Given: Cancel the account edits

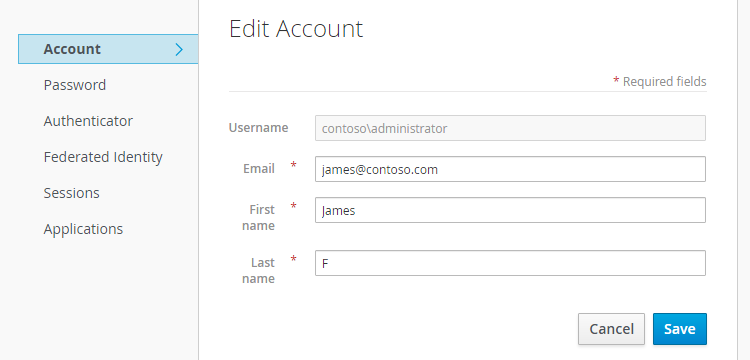Looking at the screenshot, I should point(611,329).
